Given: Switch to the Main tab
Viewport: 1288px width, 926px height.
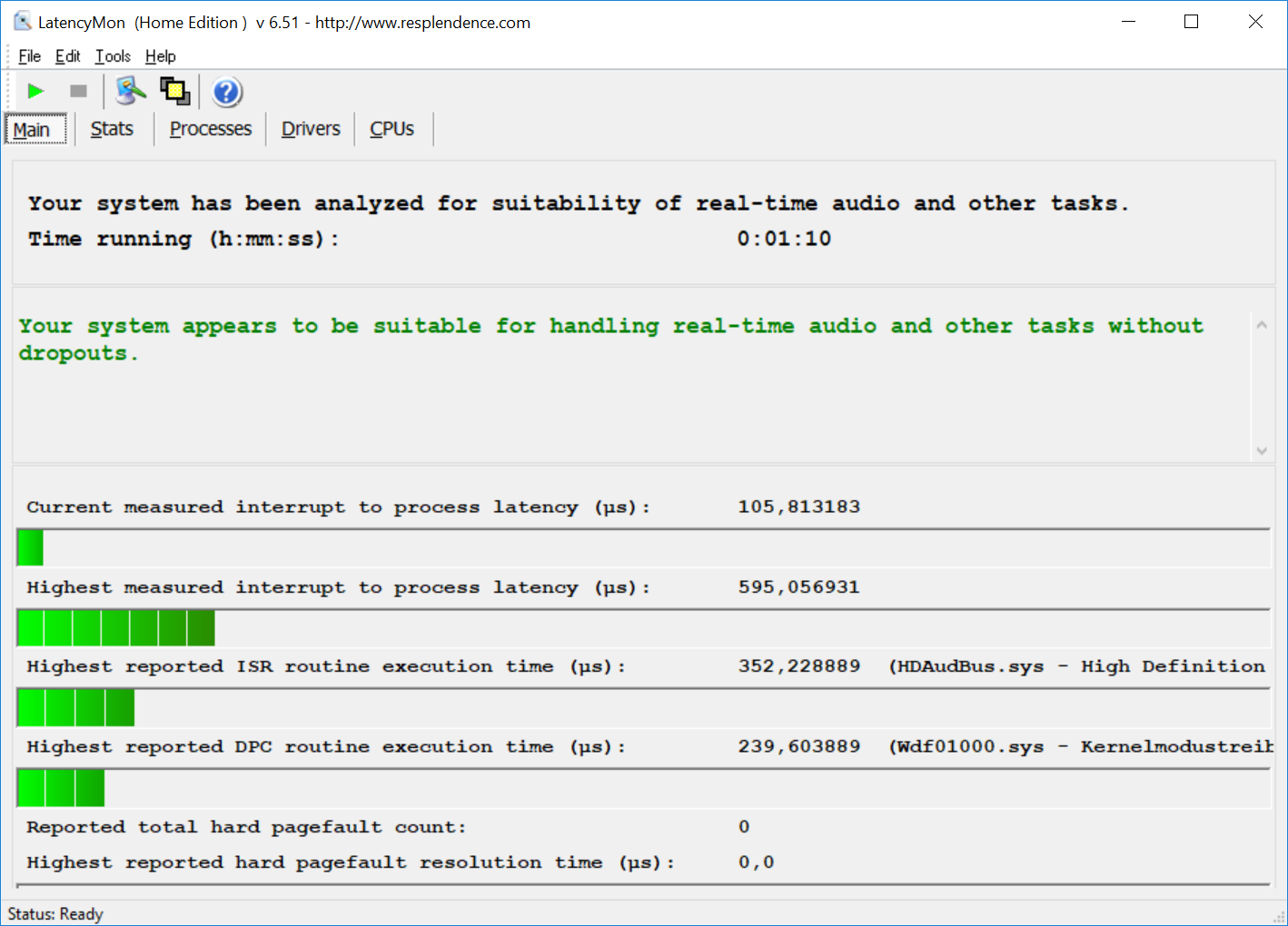Looking at the screenshot, I should [35, 129].
